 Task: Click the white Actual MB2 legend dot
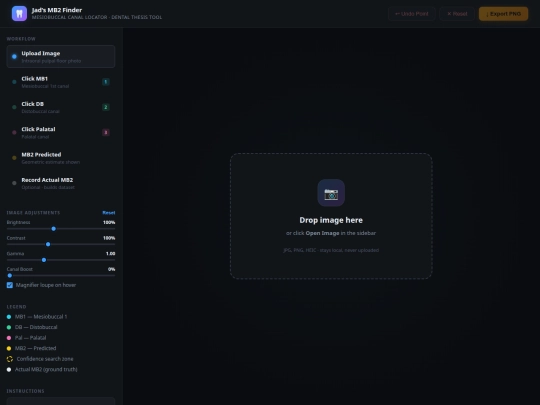[x=9, y=370]
